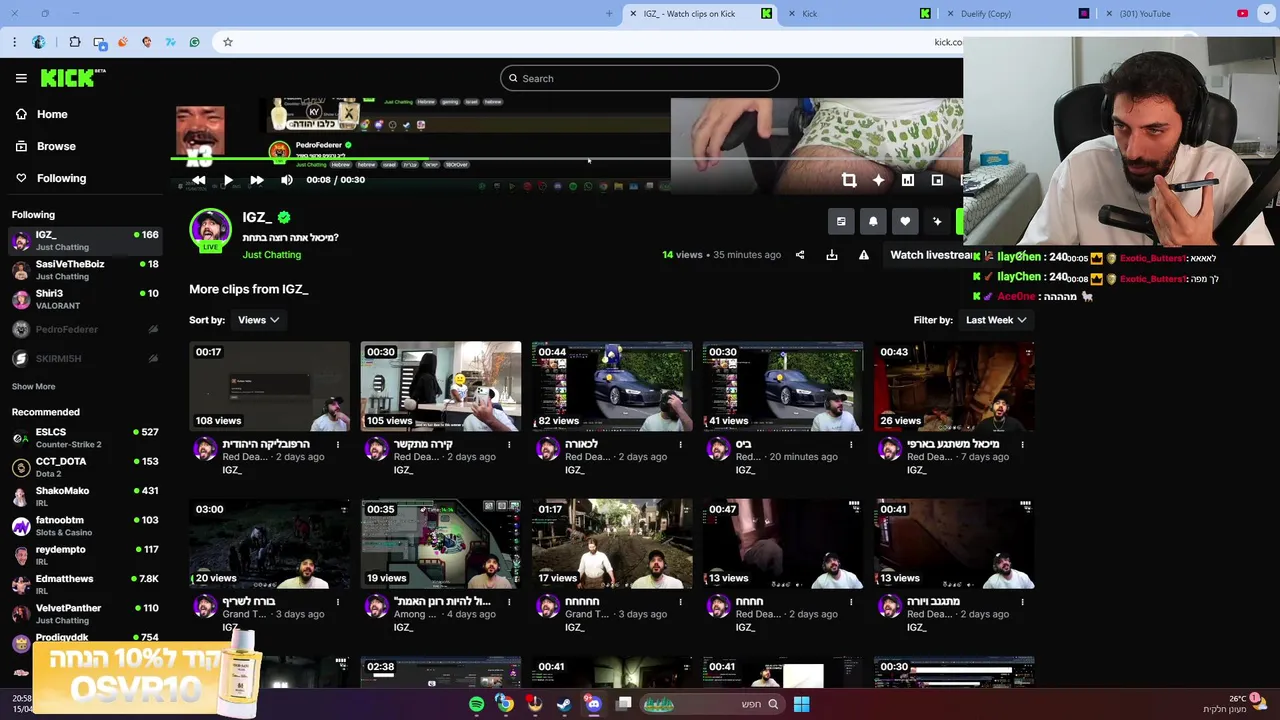This screenshot has height=720, width=1280.
Task: Open fatnoobtm recommended channel
Action: [x=84, y=525]
